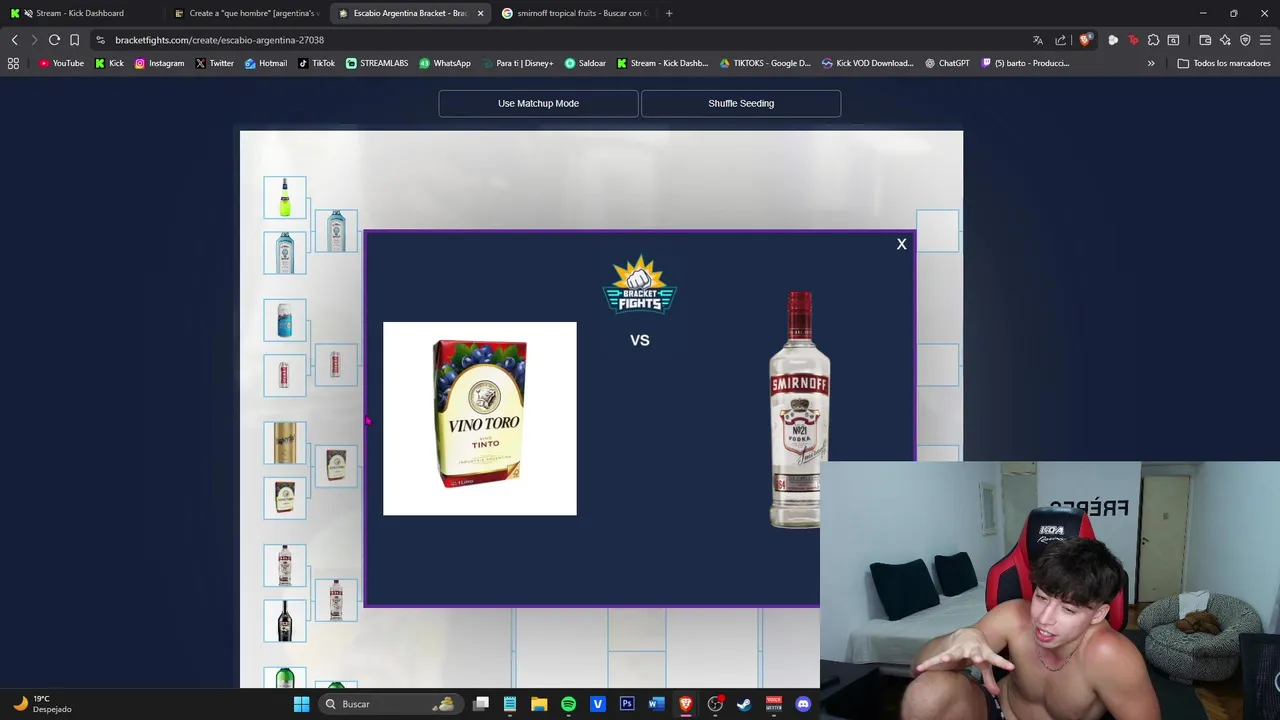This screenshot has height=720, width=1280.
Task: Open the Brave browser taskbar icon
Action: (x=686, y=704)
